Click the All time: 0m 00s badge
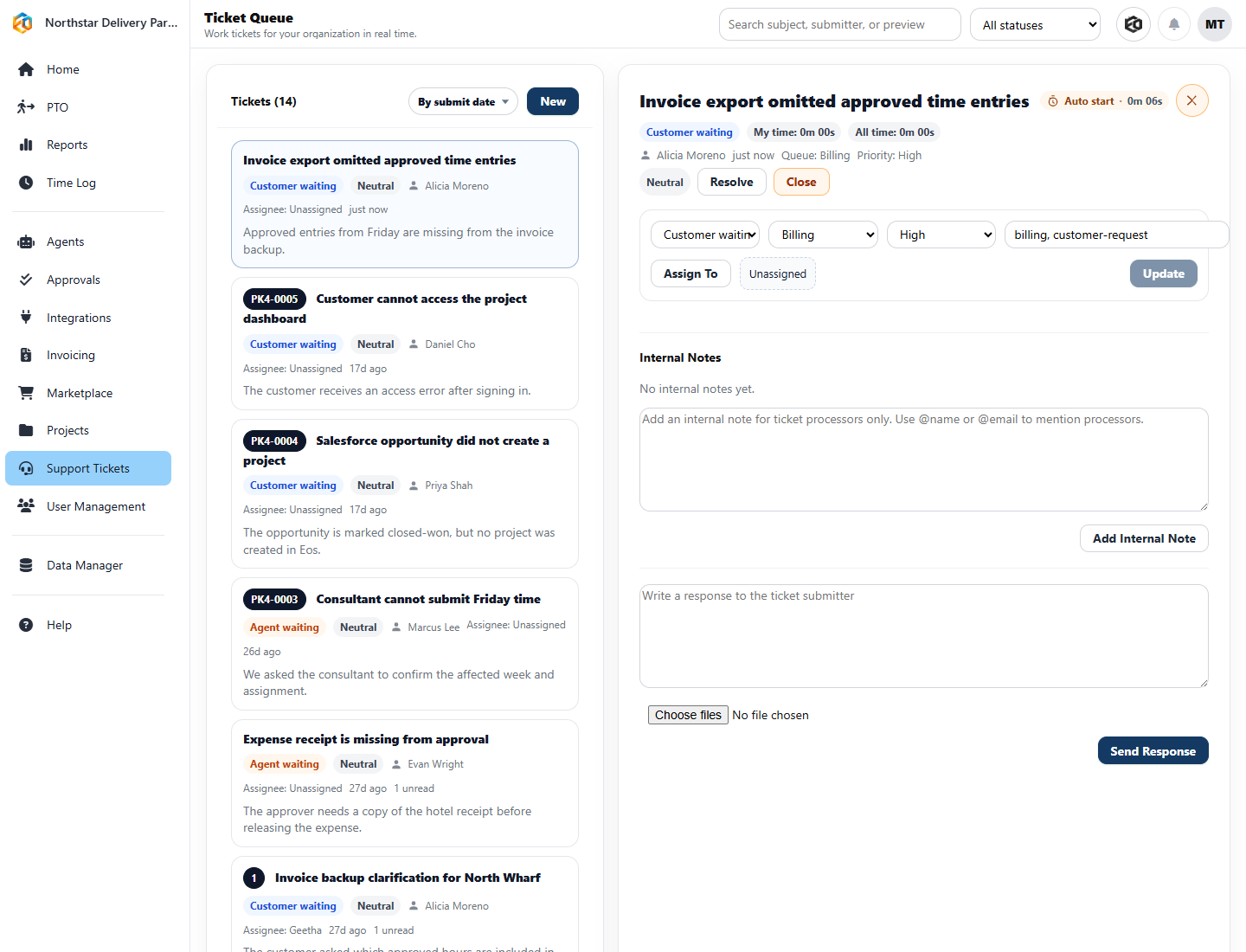The image size is (1246, 952). (x=895, y=132)
